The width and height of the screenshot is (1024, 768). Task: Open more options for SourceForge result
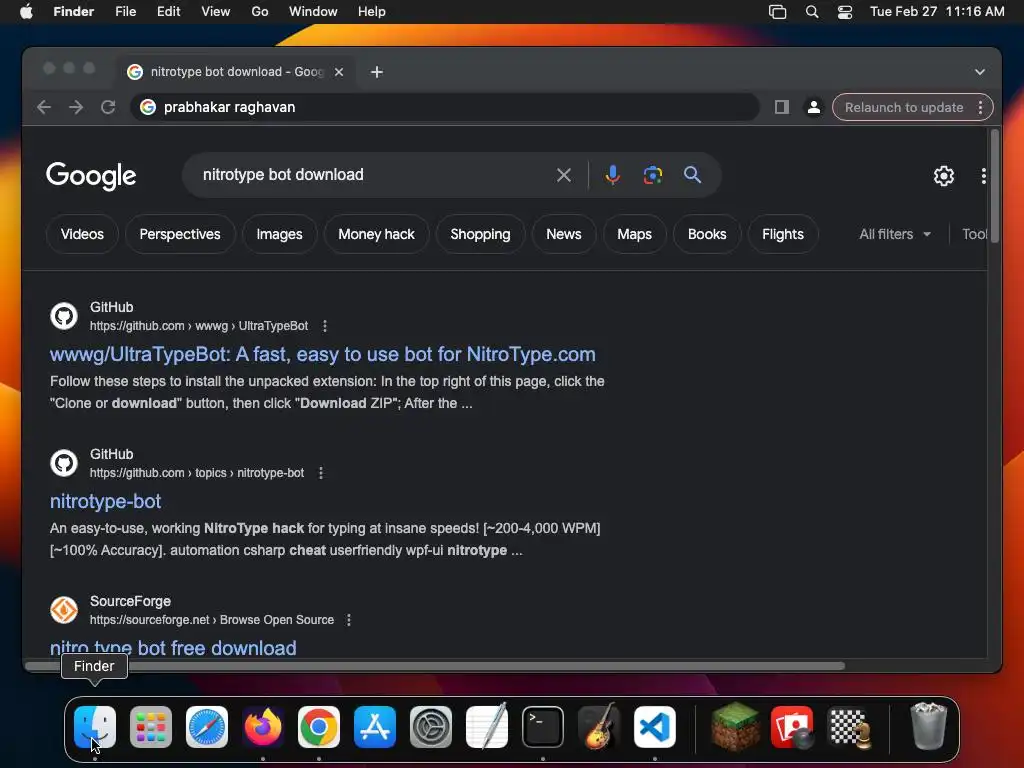349,620
